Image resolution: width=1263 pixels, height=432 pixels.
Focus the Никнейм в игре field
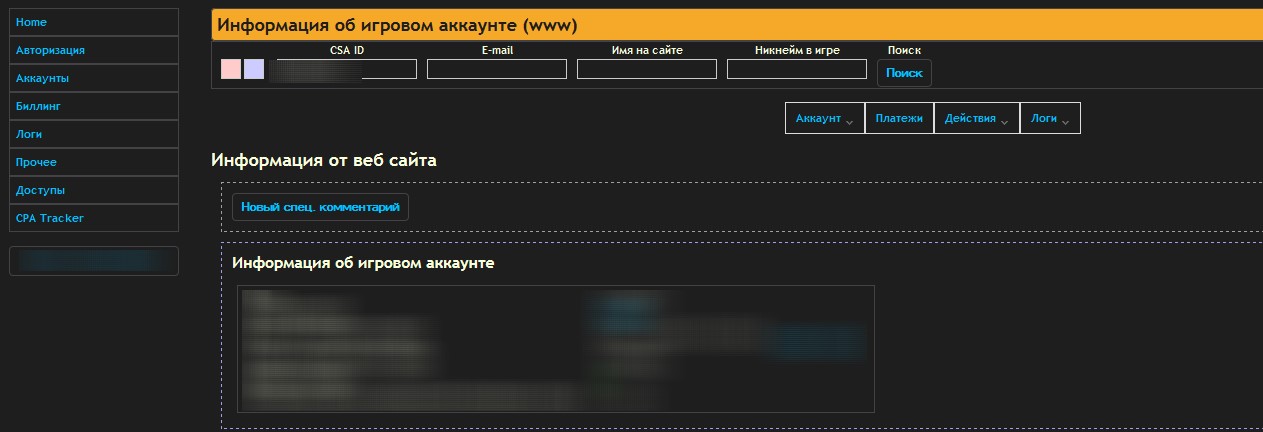(x=797, y=69)
